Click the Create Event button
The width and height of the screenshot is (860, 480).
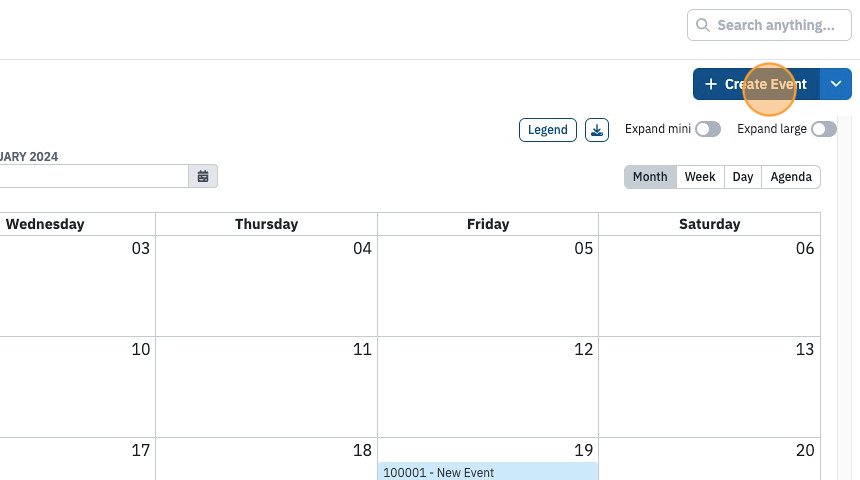[x=756, y=84]
